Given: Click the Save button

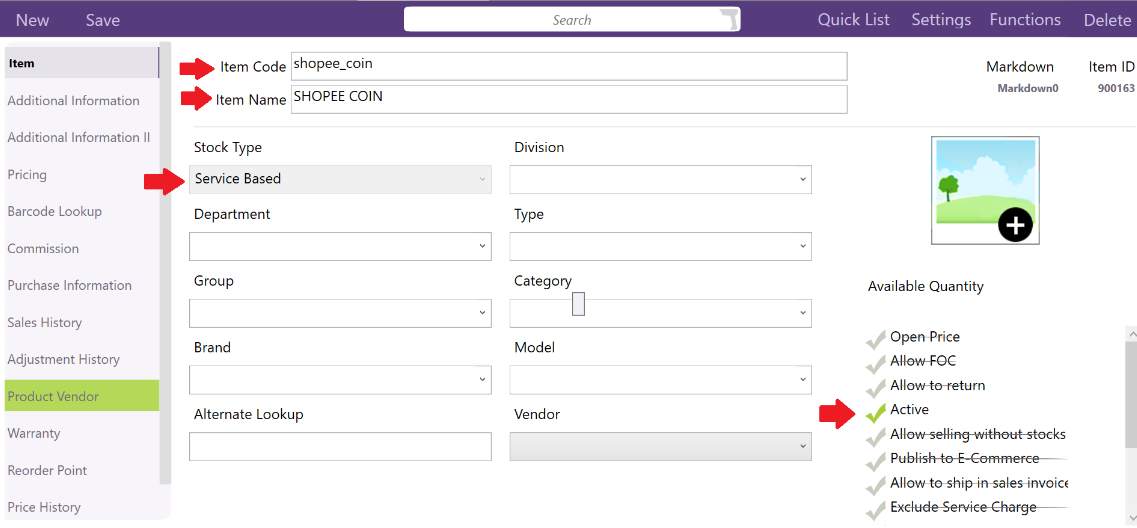Looking at the screenshot, I should pos(102,20).
